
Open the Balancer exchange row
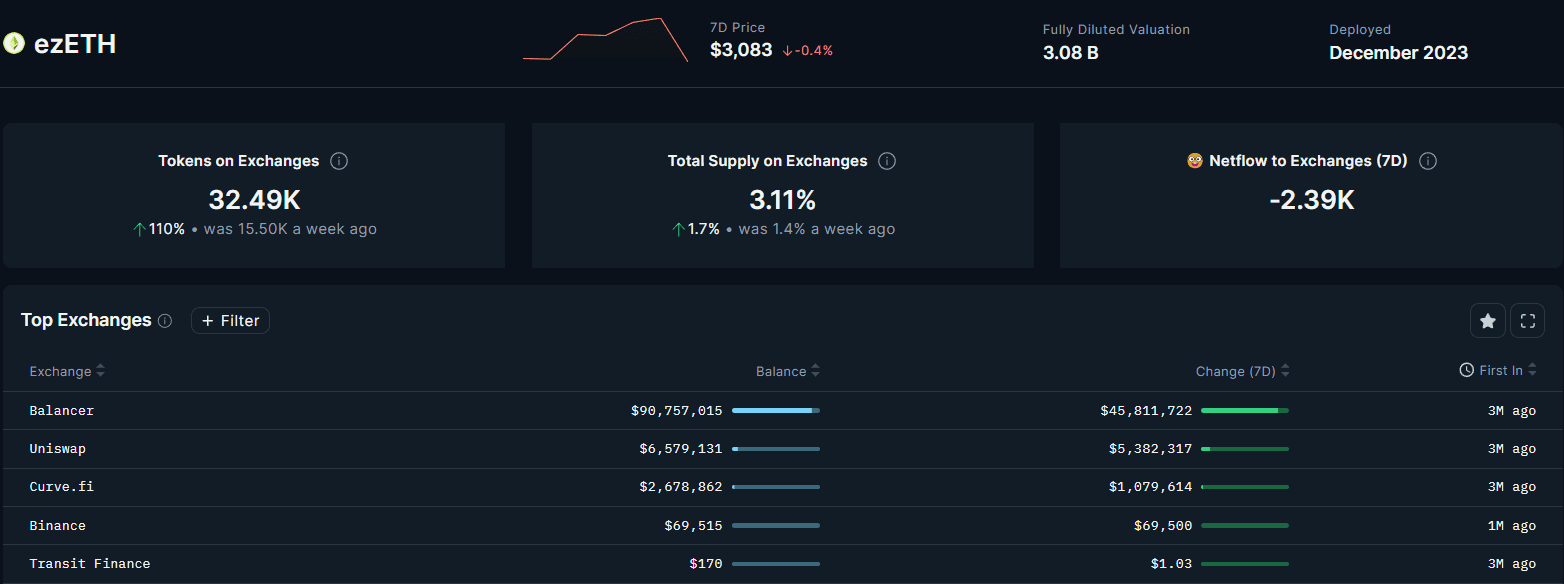tap(62, 410)
